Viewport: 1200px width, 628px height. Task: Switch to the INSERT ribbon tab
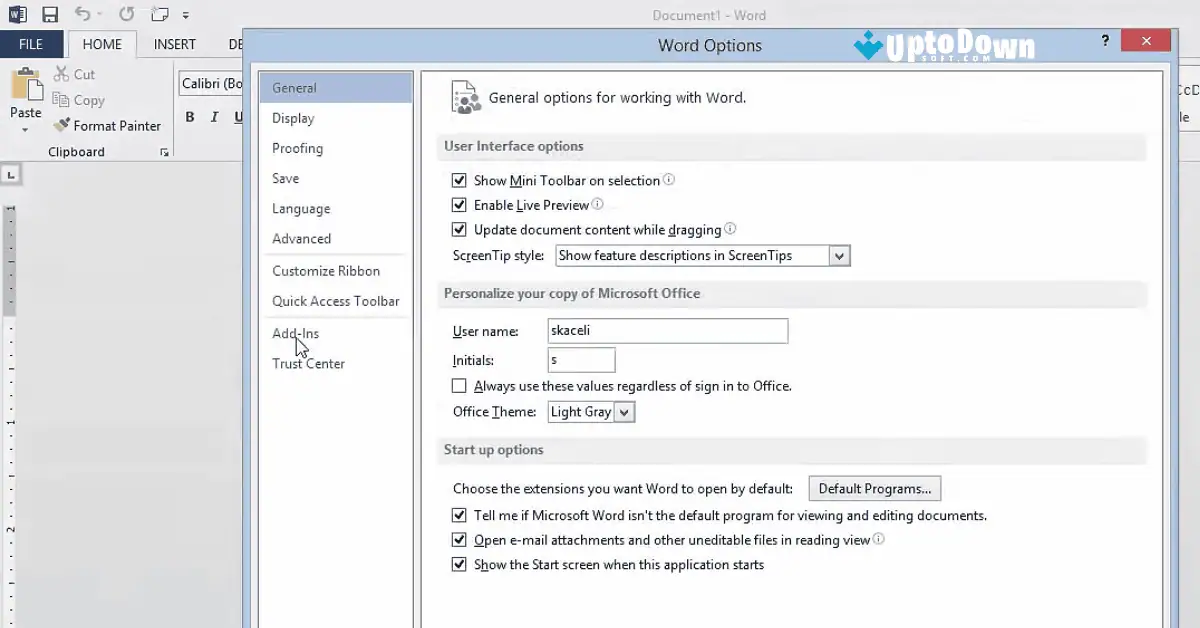pos(173,44)
